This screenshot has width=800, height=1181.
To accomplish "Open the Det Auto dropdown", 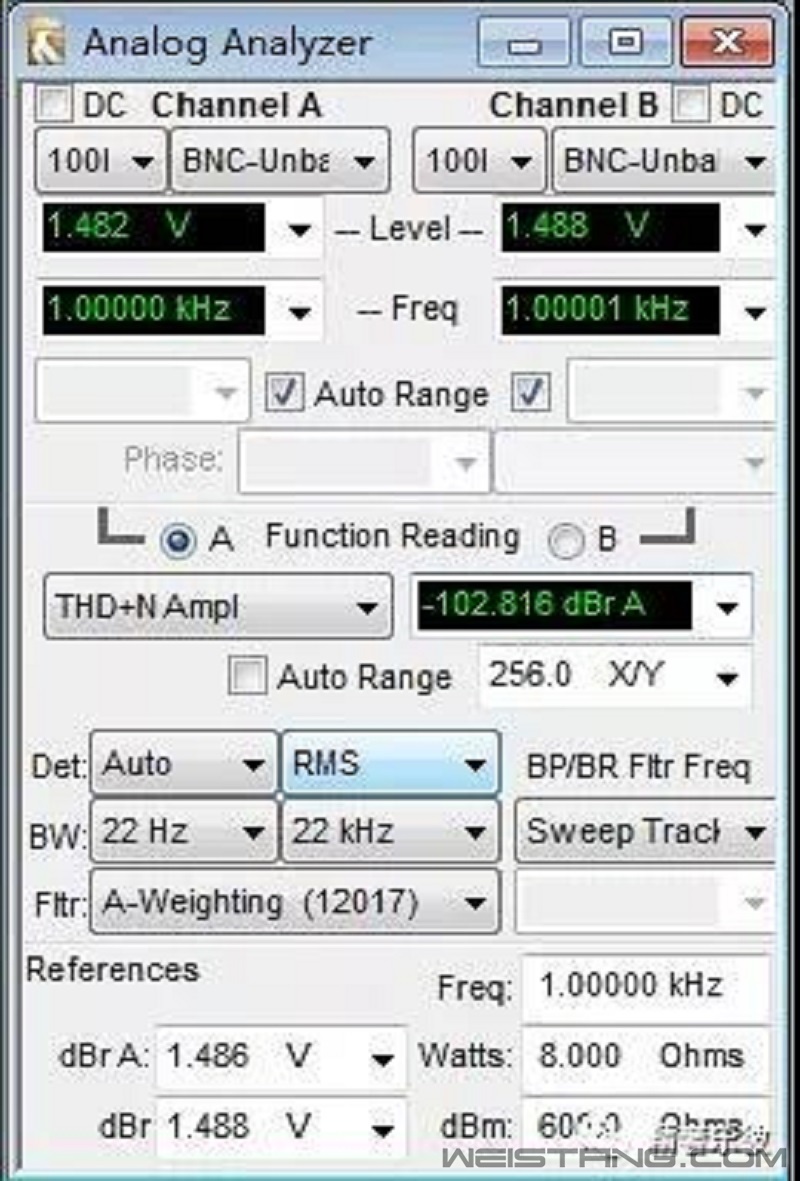I will [x=184, y=765].
